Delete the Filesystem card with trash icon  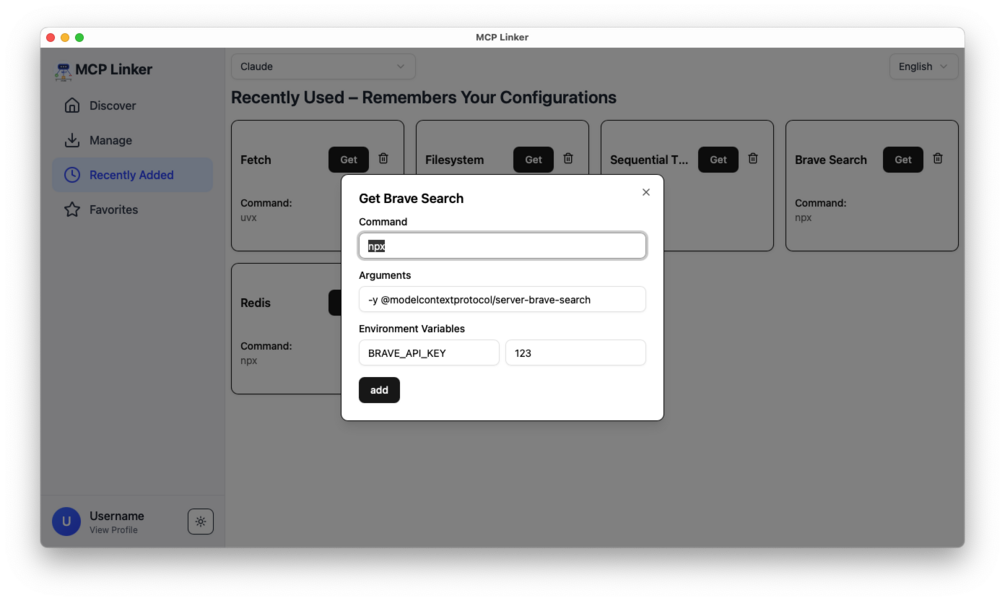pyautogui.click(x=568, y=158)
